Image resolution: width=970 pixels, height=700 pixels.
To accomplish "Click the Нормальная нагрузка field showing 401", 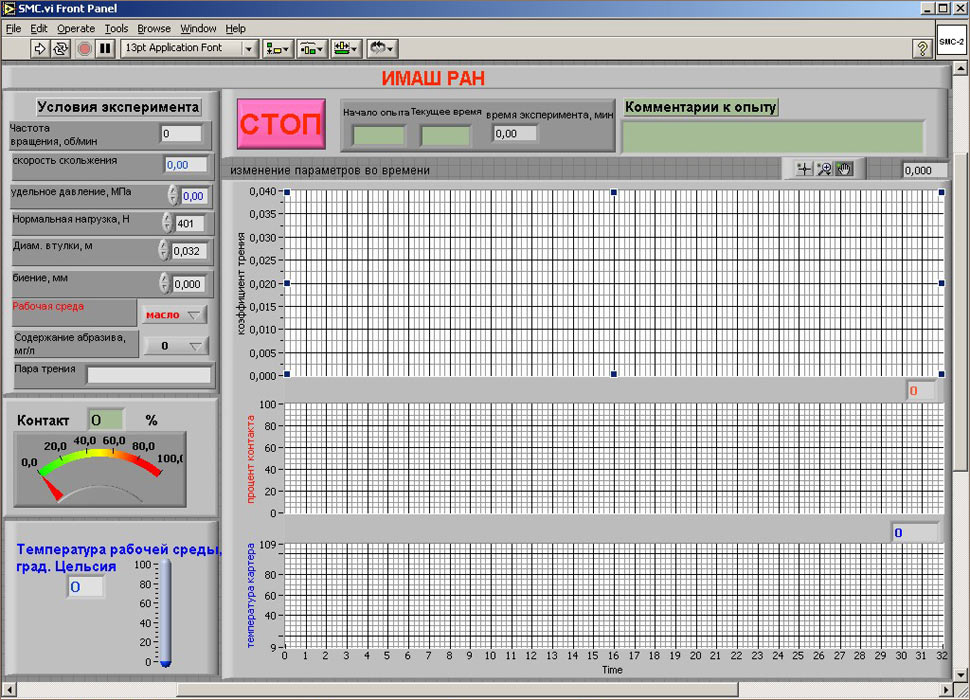I will (190, 224).
